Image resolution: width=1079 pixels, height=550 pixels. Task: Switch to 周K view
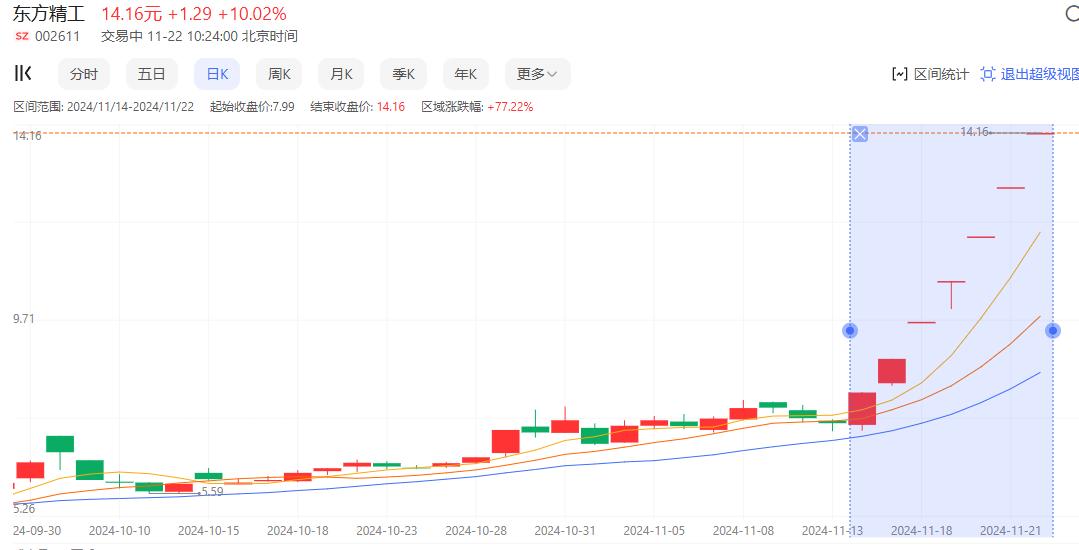(x=279, y=74)
